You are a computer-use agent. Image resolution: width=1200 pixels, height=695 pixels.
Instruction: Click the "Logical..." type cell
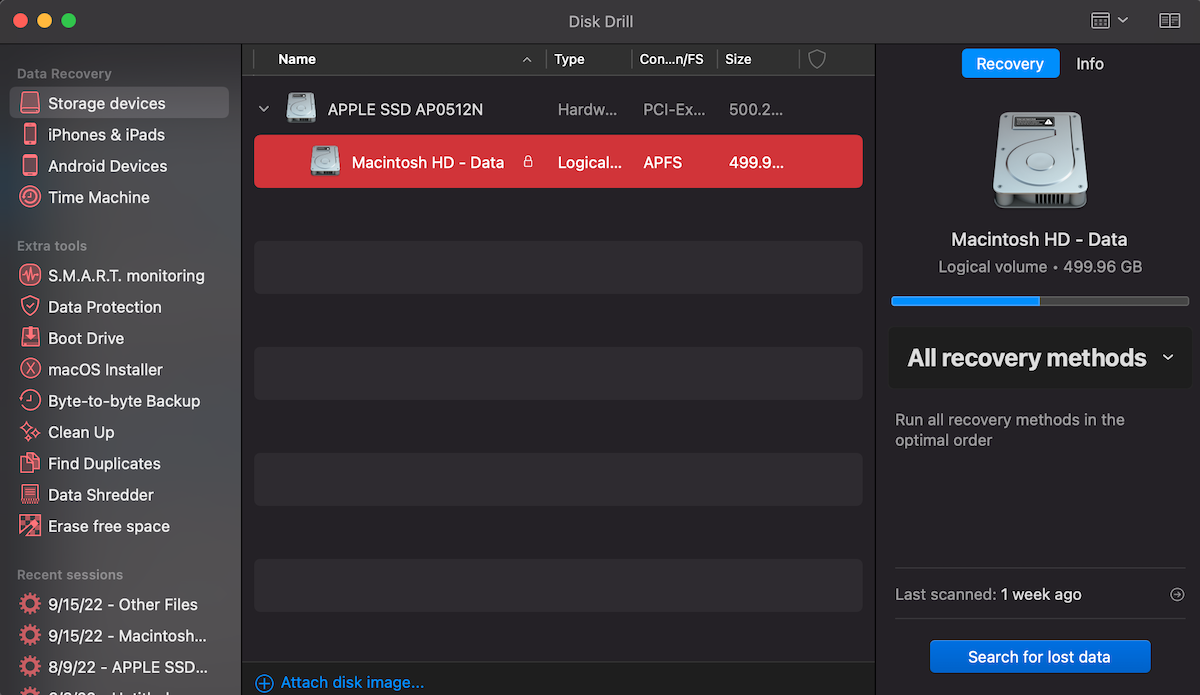click(590, 162)
